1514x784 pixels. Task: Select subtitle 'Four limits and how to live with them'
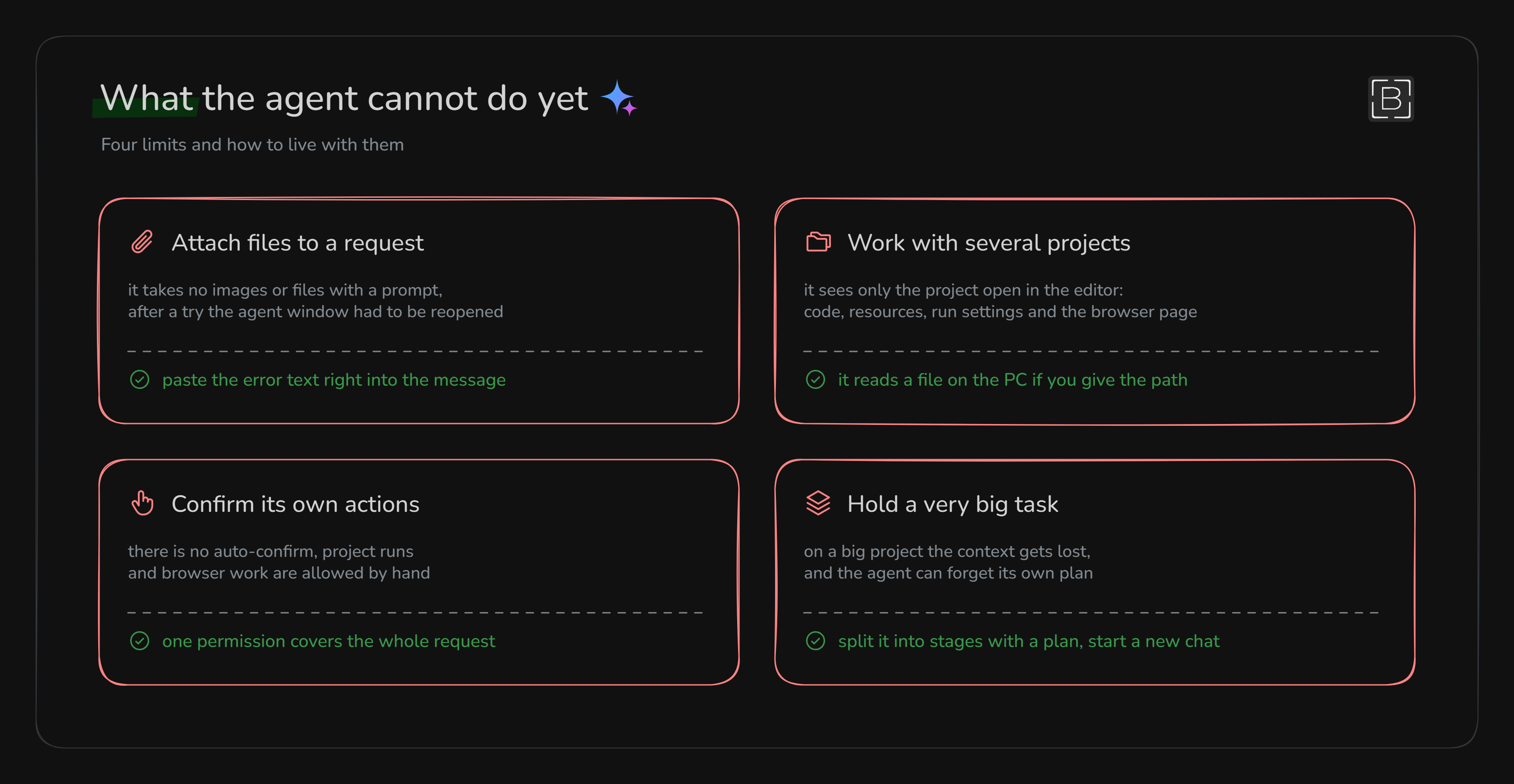pyautogui.click(x=252, y=145)
